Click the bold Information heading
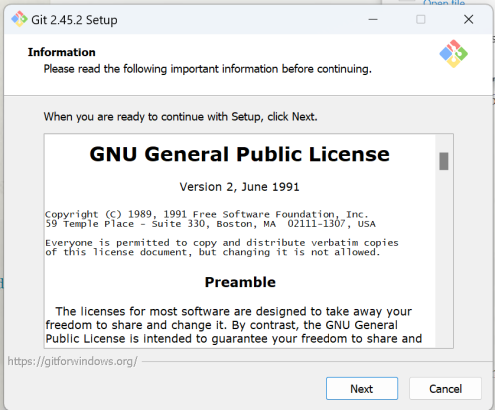The image size is (495, 410). click(62, 52)
